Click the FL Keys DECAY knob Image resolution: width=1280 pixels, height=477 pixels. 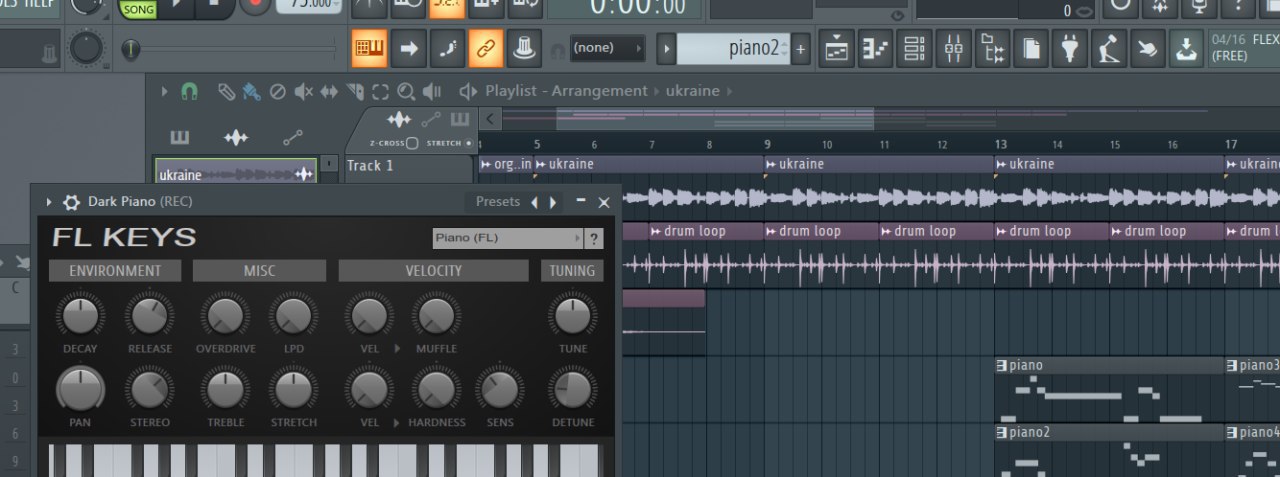click(x=80, y=315)
